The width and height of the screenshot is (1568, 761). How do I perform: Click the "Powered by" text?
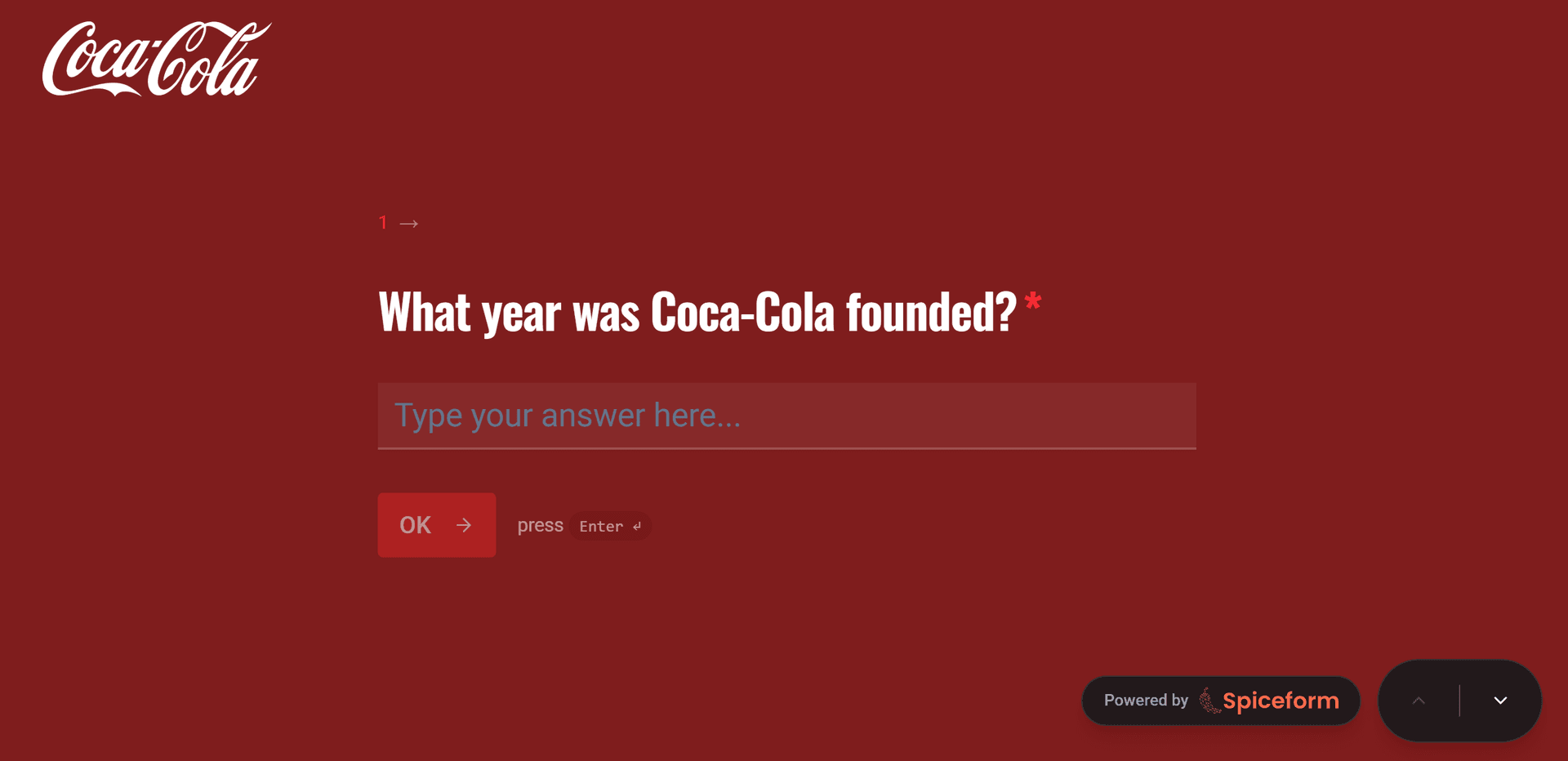click(x=1146, y=701)
